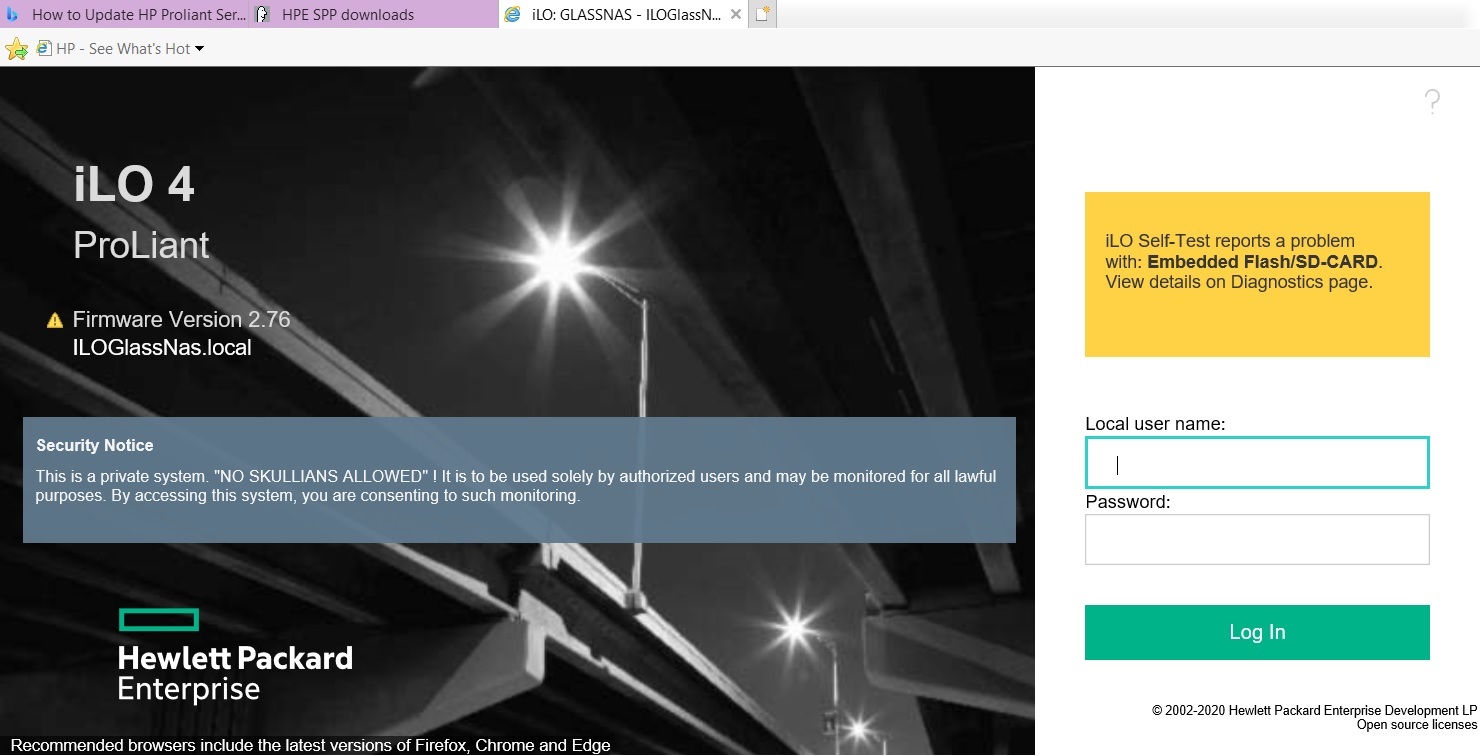Click the favorites star icon
Viewport: 1480px width, 756px height.
tap(16, 48)
